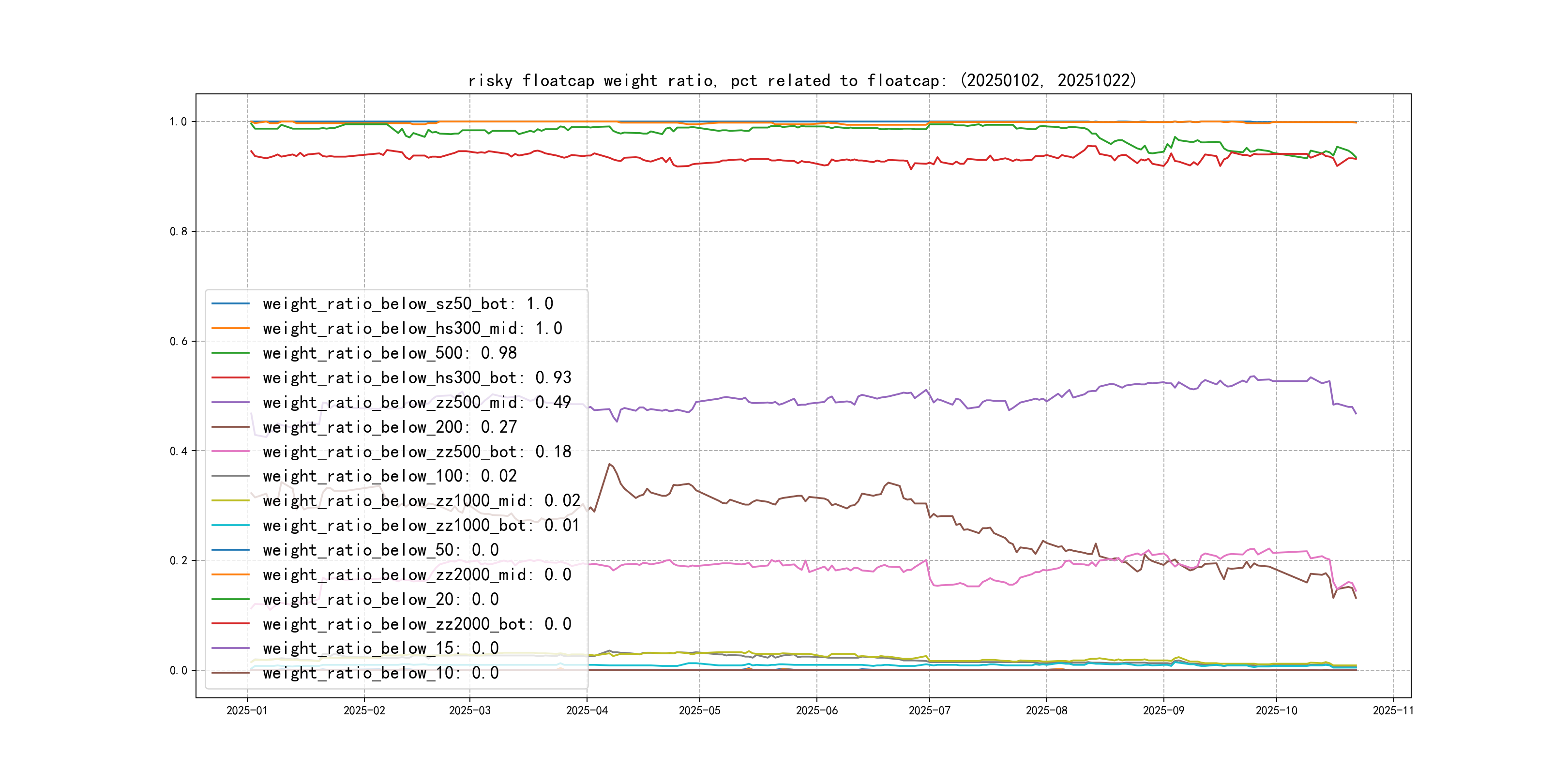
Task: Click the 2025-01 x-axis tick label
Action: (246, 710)
